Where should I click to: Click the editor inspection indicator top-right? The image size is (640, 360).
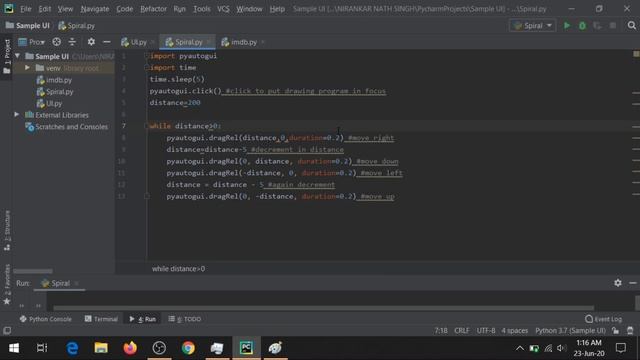(x=636, y=54)
